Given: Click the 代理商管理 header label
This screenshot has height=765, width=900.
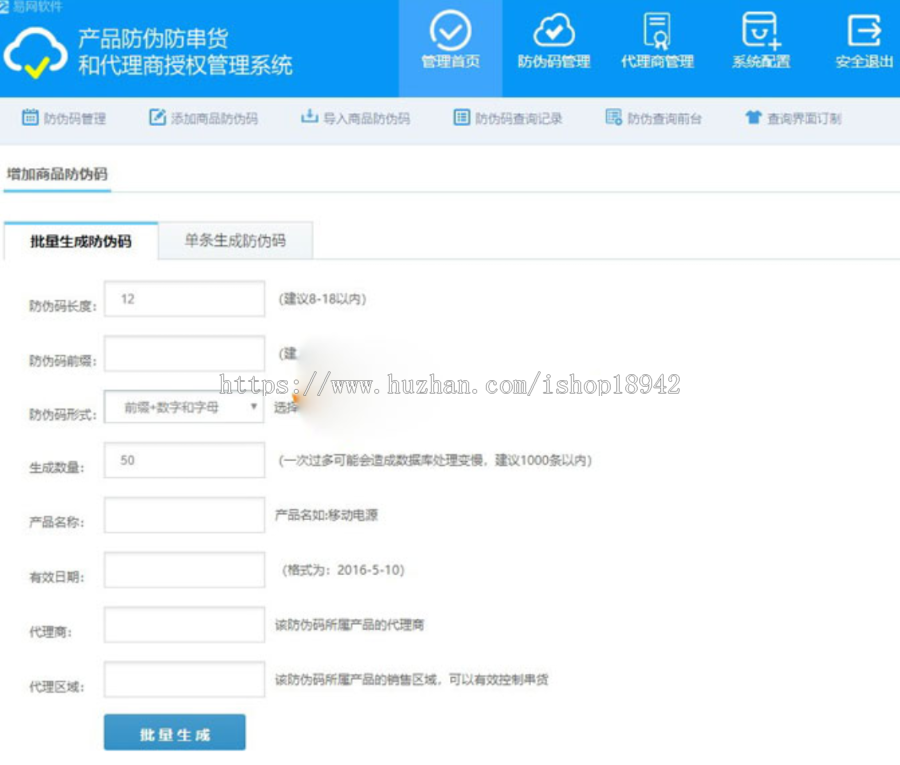Looking at the screenshot, I should [x=657, y=61].
